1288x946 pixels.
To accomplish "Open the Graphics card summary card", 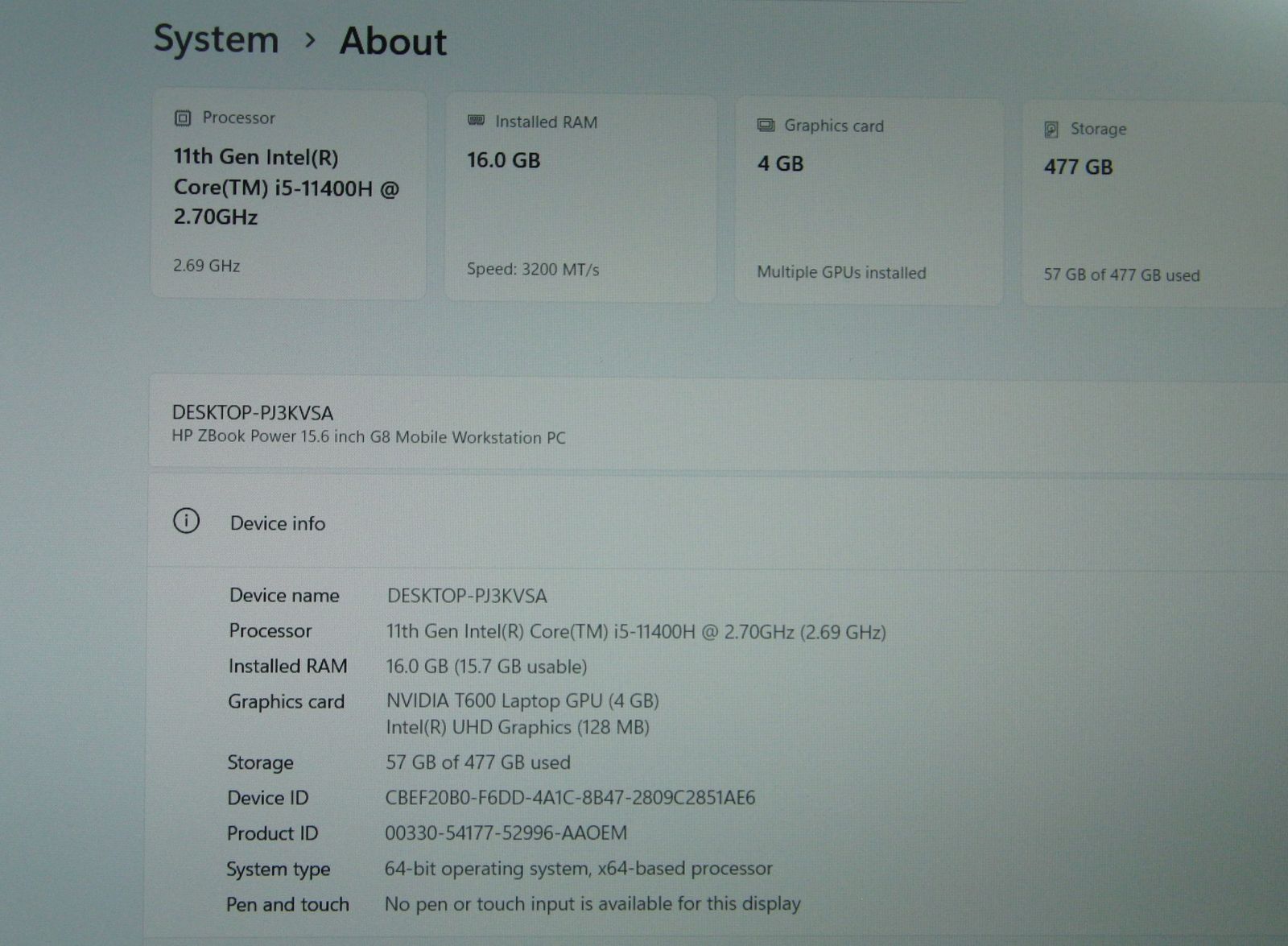I will pos(869,201).
